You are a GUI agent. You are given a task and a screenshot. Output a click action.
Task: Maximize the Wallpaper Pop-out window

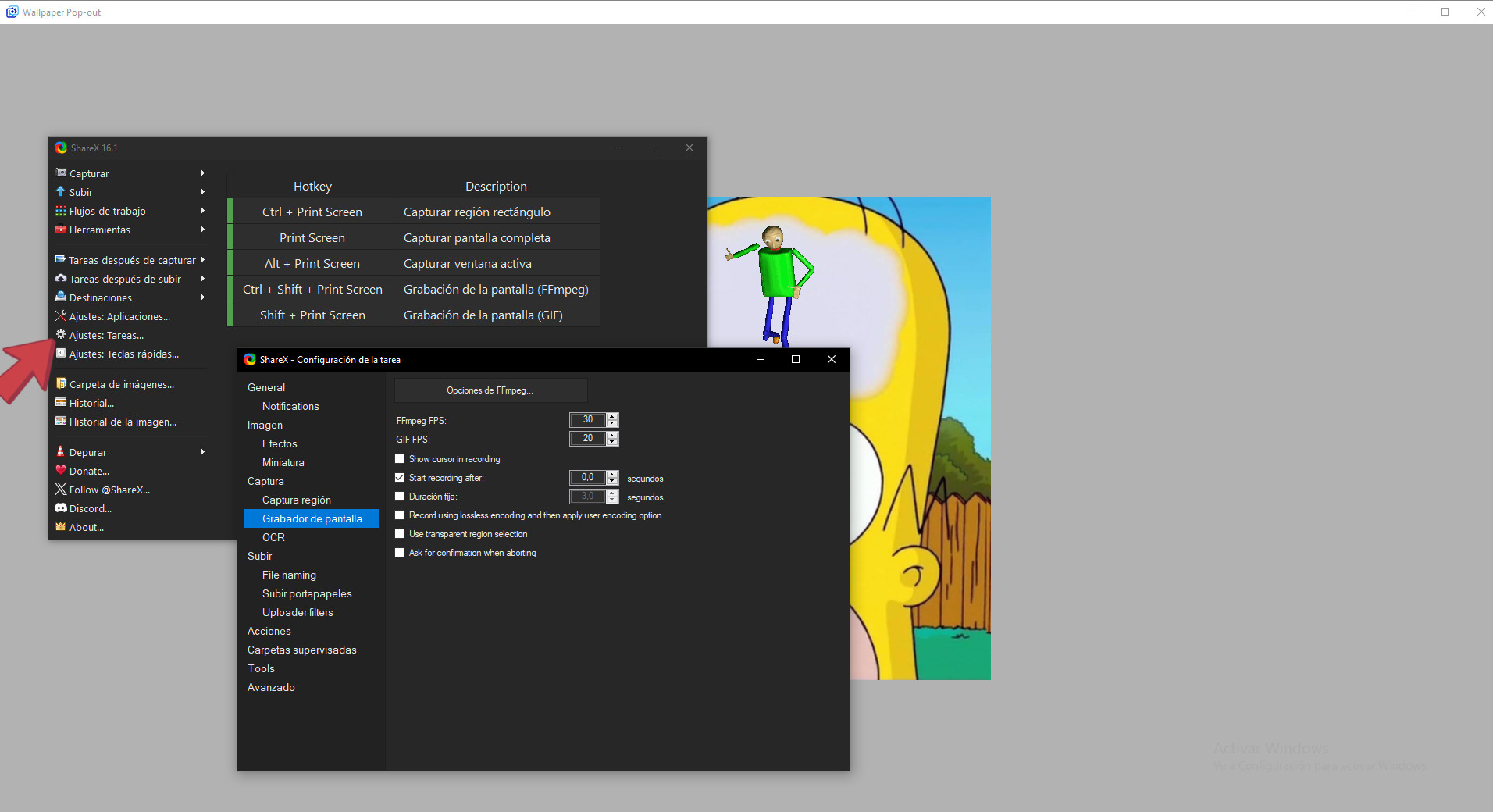(x=1445, y=12)
